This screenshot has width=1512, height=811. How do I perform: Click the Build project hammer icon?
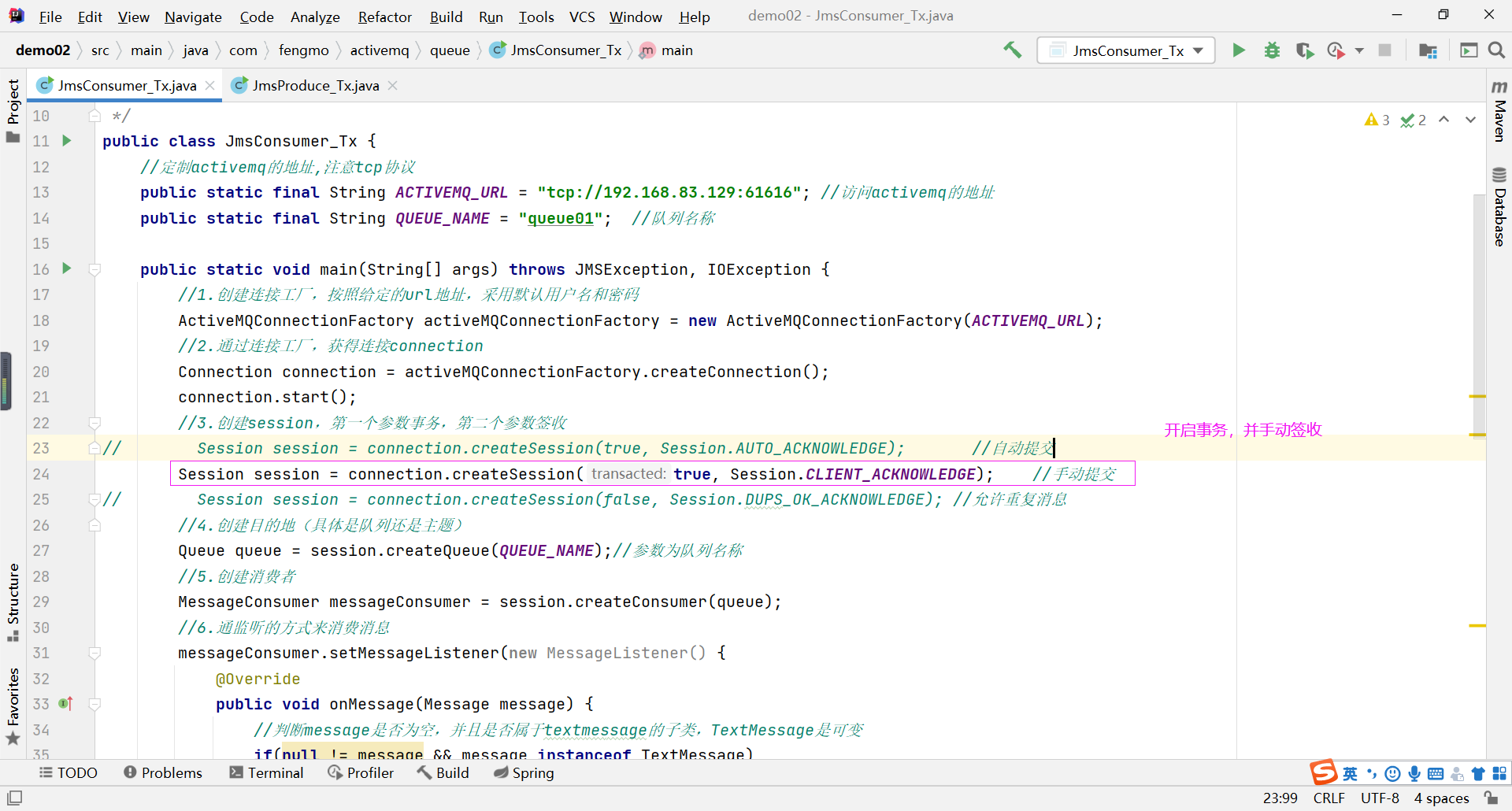pos(1012,50)
